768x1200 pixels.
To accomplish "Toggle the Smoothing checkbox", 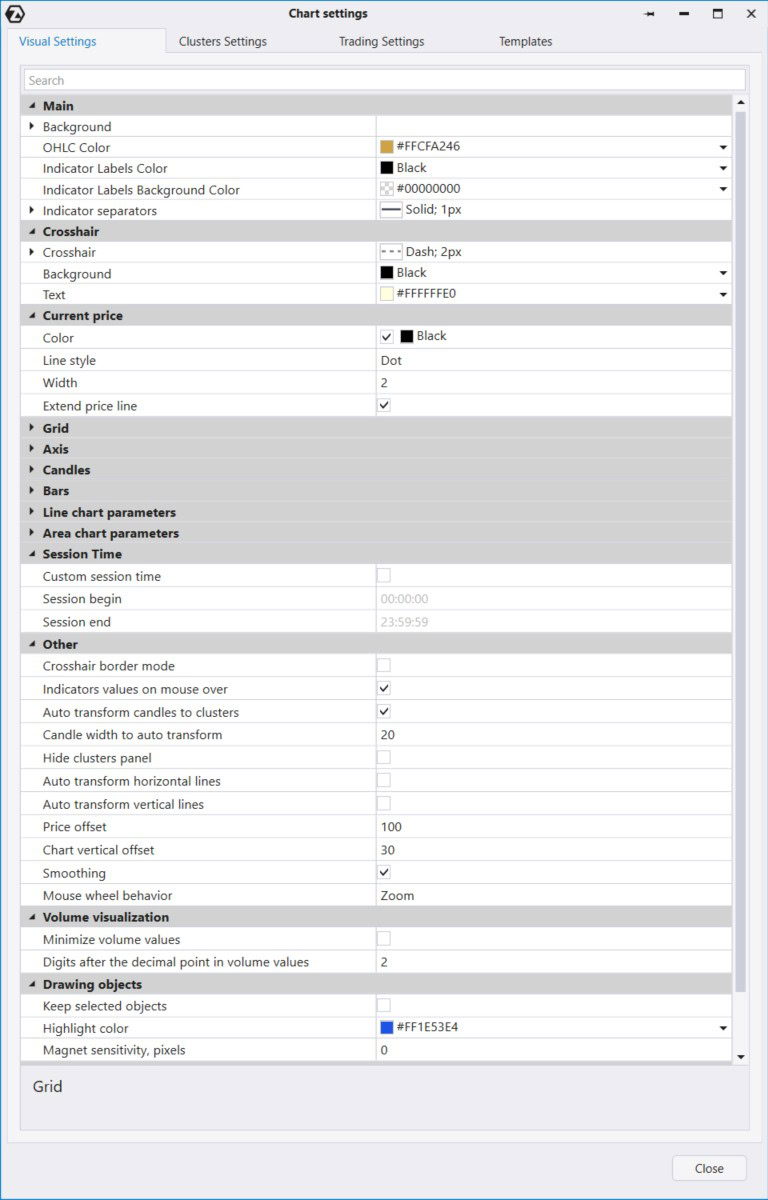I will click(x=384, y=873).
